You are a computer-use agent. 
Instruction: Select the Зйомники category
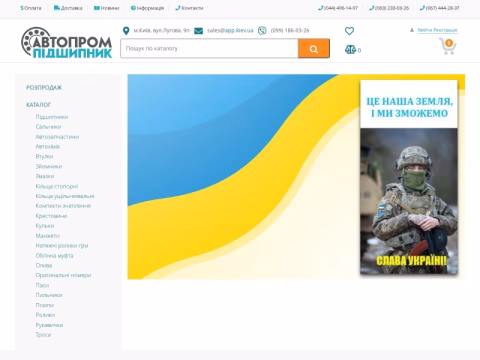[49, 166]
